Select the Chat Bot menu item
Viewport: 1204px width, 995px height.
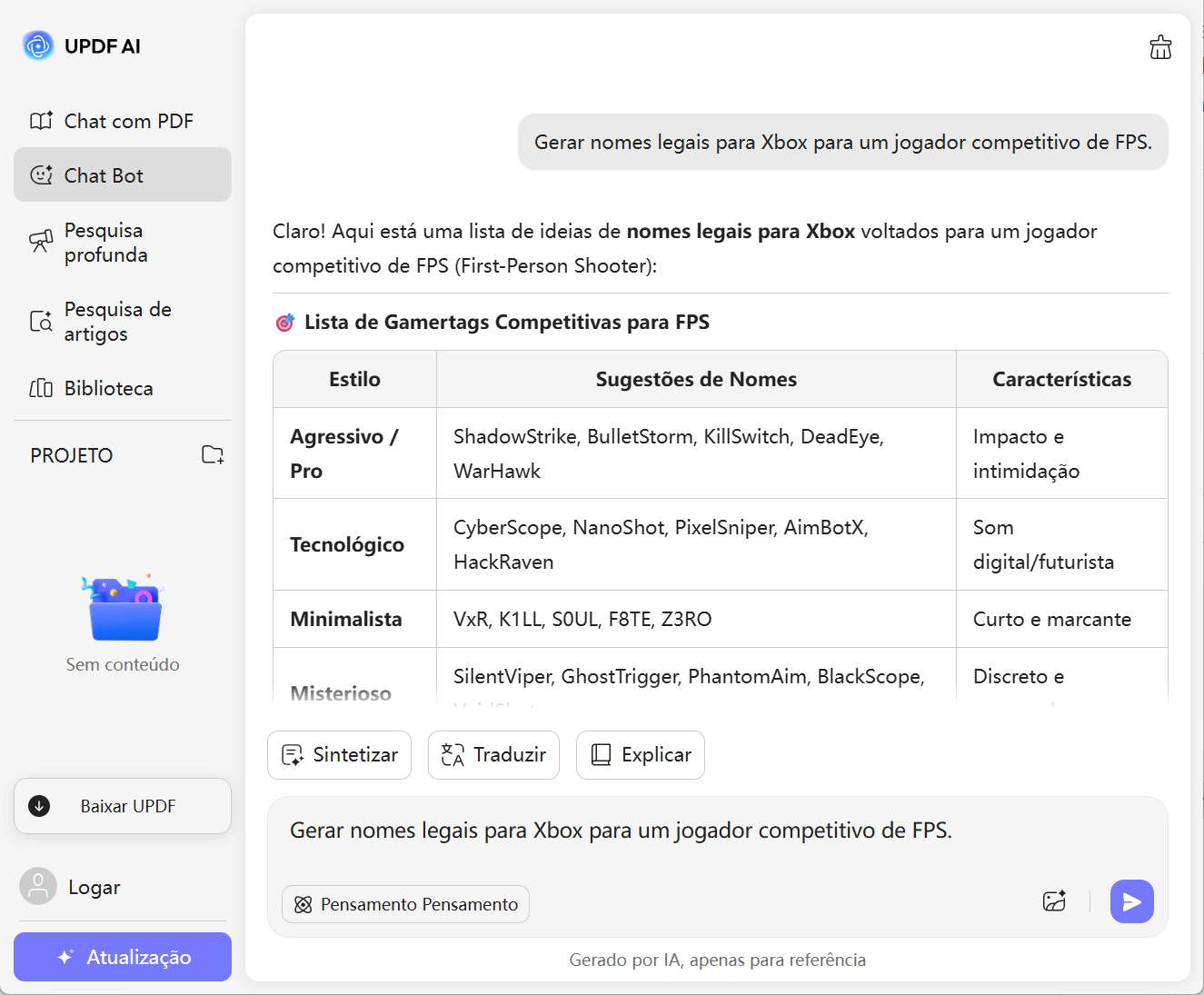(x=123, y=175)
